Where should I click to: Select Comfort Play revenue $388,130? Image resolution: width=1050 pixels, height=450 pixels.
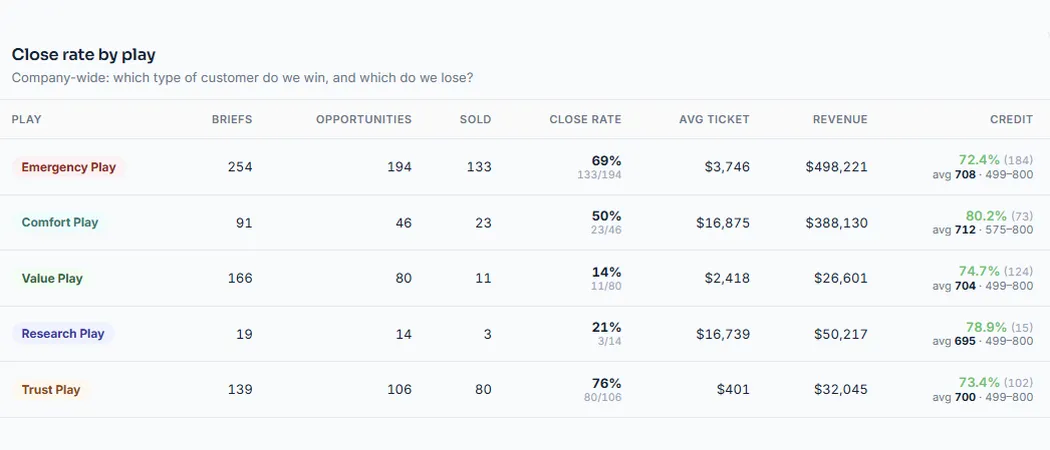click(836, 222)
